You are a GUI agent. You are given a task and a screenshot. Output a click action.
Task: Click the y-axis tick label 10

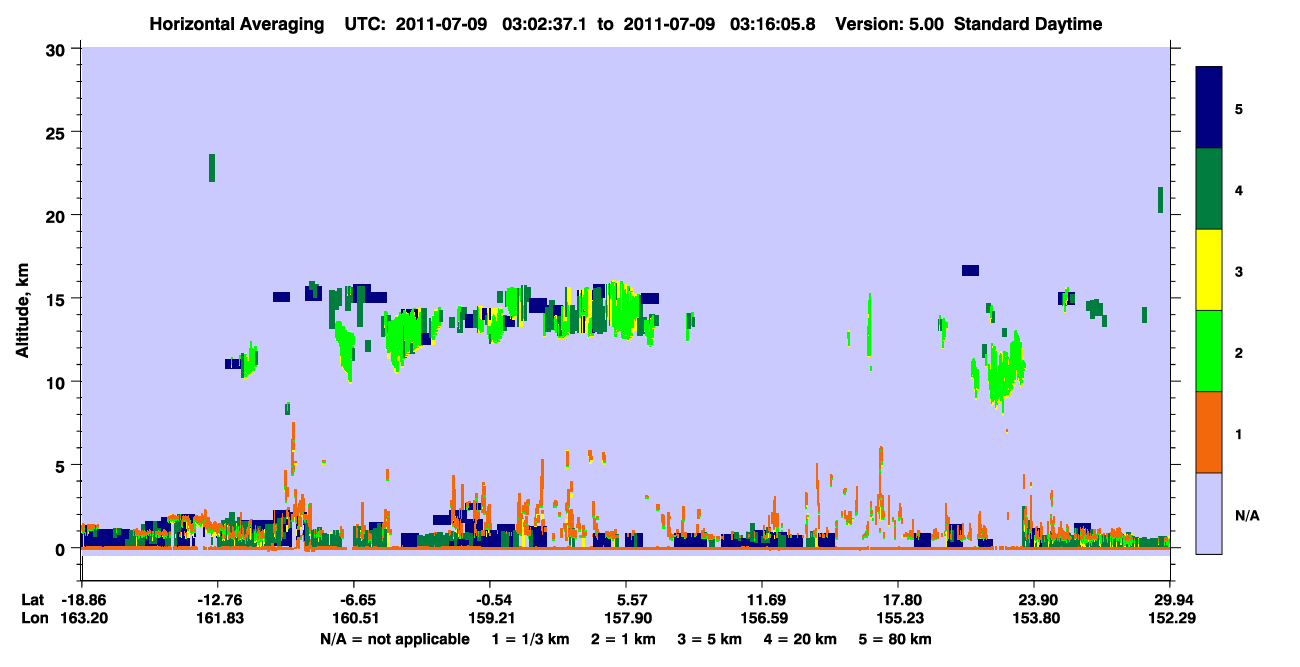coord(58,382)
